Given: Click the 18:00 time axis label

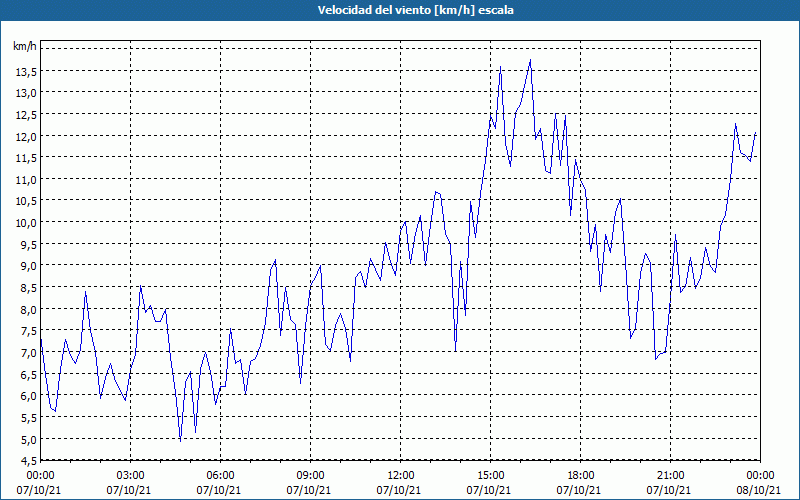Looking at the screenshot, I should (x=581, y=476).
